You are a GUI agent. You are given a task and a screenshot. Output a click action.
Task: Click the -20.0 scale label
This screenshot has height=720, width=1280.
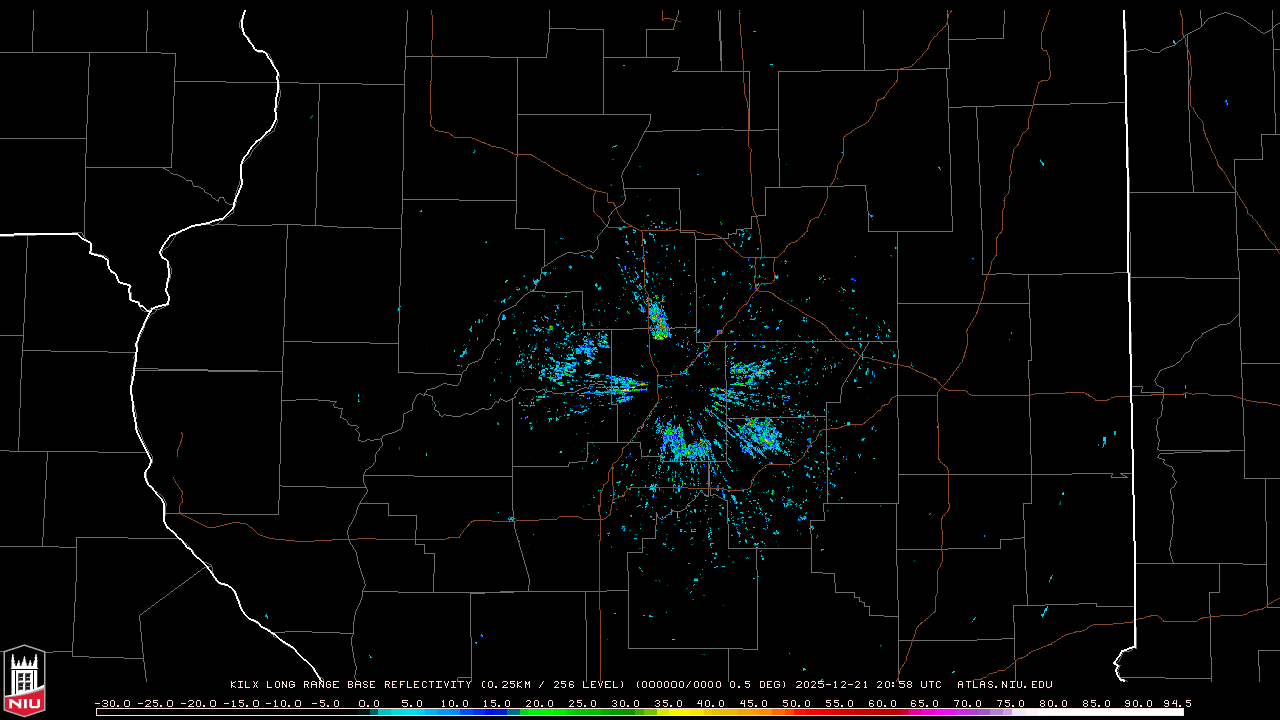click(198, 703)
